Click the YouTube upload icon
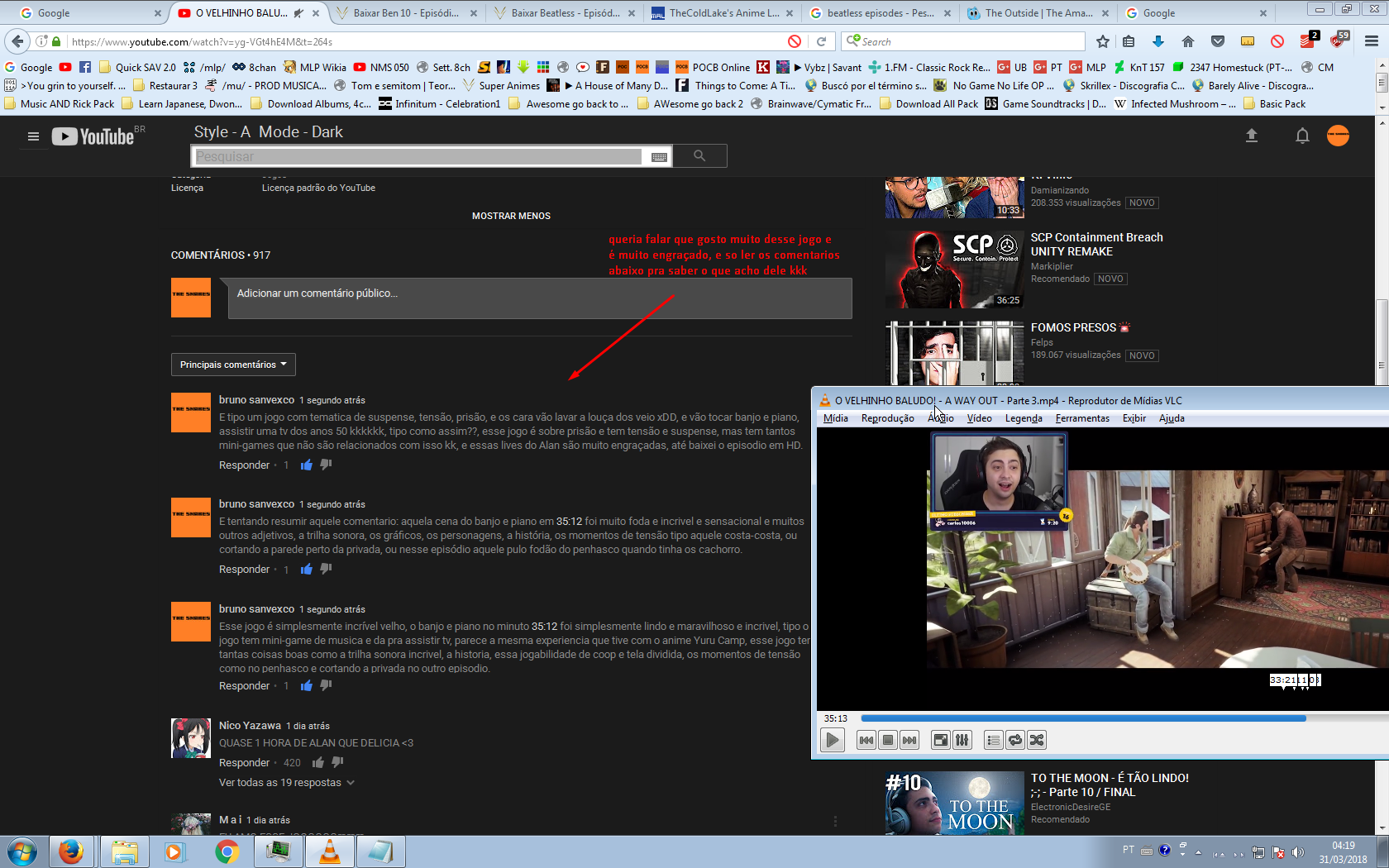Screen dimensions: 1389x868 [x=1251, y=136]
